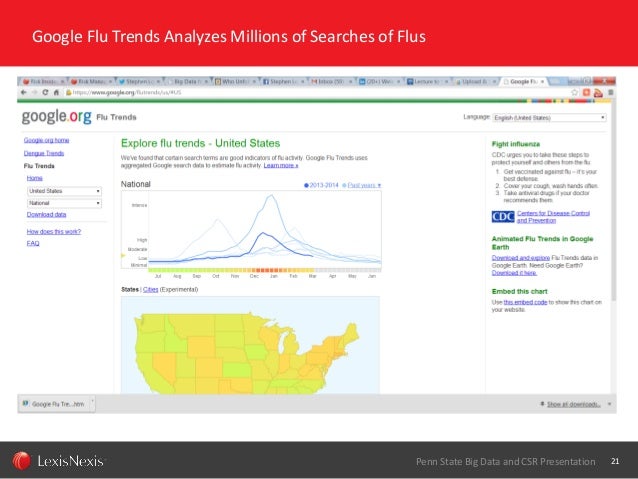Switch to the Inbox Gmail tab
Viewport: 638px width, 479px height.
331,81
